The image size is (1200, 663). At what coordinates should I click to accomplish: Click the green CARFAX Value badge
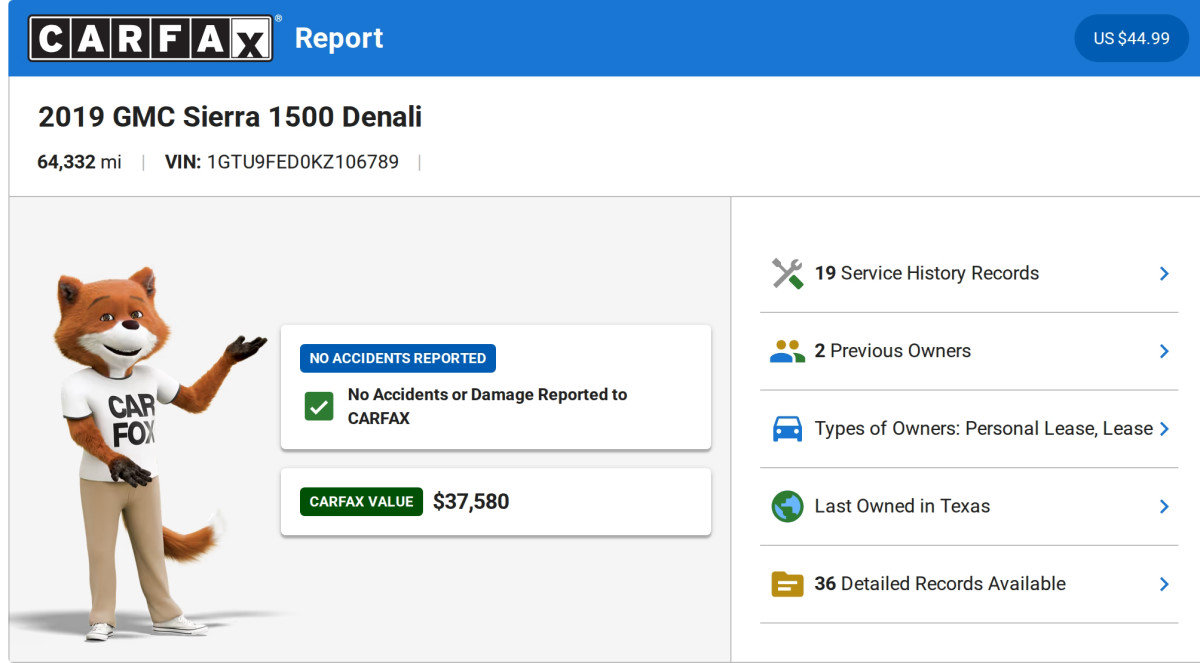click(361, 502)
